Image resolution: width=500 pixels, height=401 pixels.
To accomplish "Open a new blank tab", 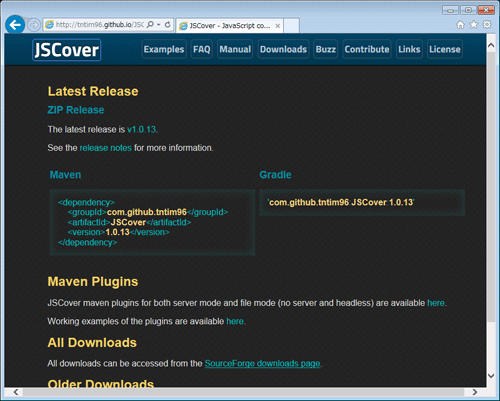I will 291,26.
